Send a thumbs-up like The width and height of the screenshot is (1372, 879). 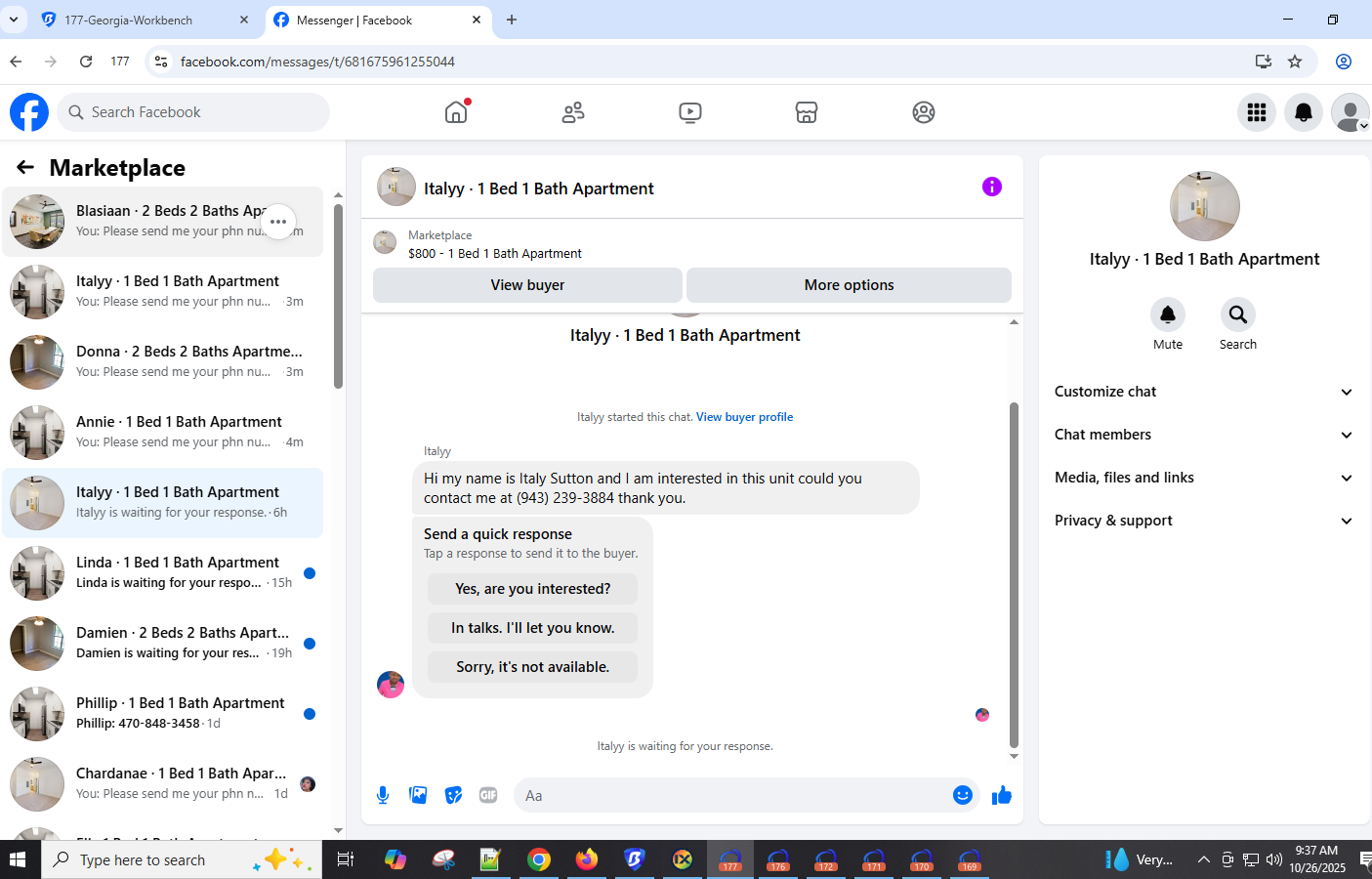1002,795
